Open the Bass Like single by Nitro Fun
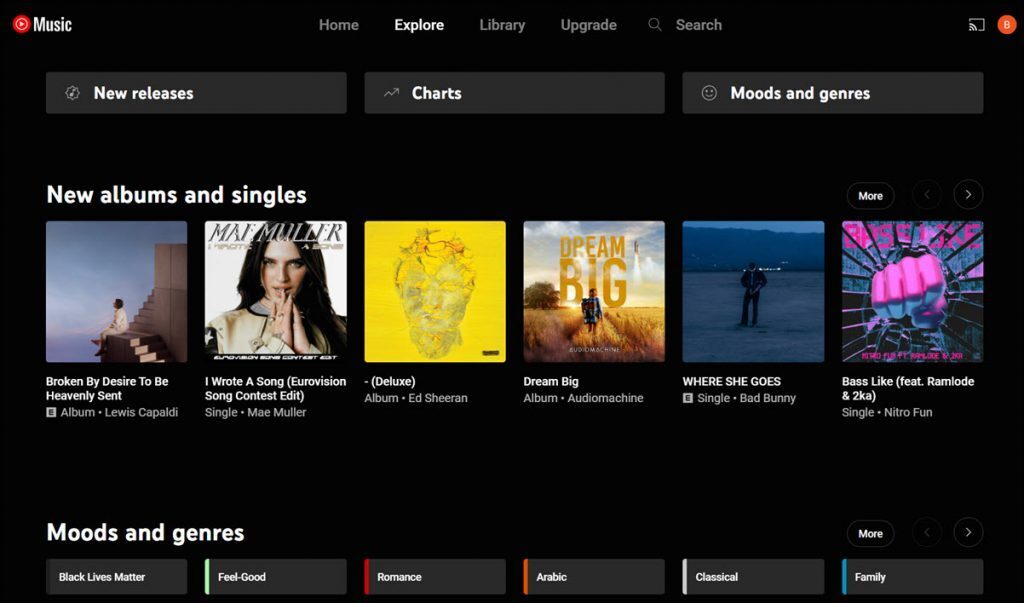 click(x=911, y=290)
